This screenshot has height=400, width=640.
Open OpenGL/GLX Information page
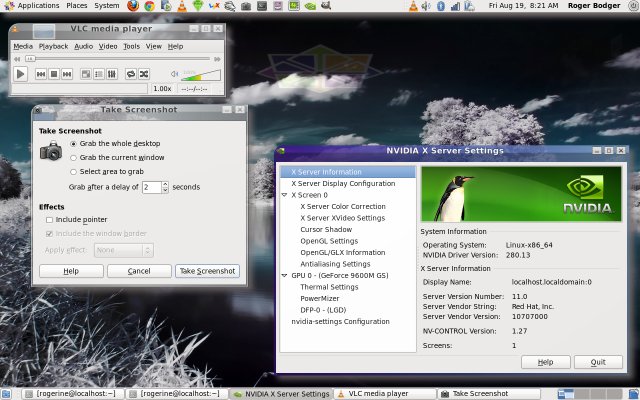coord(342,252)
